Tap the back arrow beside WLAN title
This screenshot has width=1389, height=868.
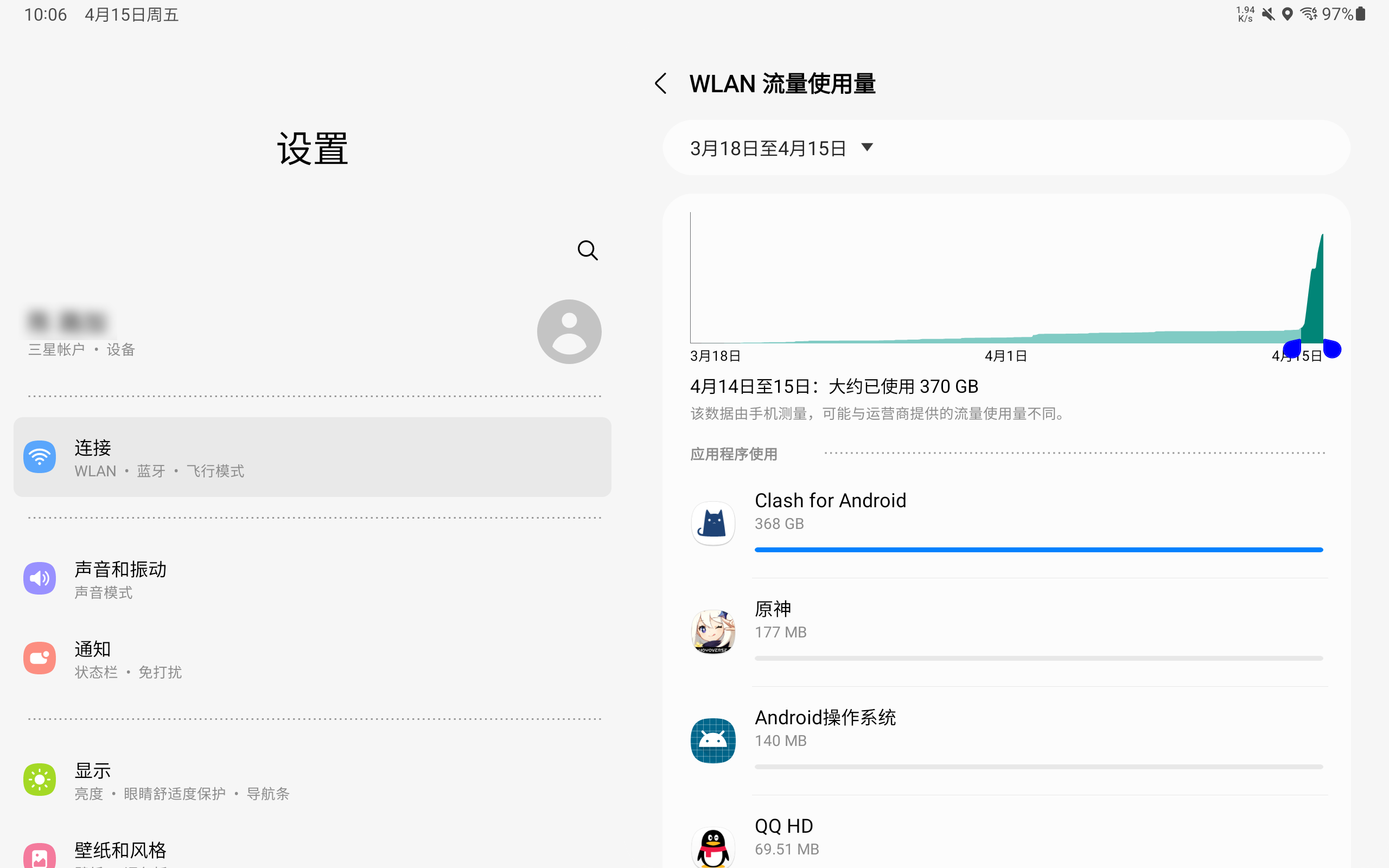(x=661, y=84)
